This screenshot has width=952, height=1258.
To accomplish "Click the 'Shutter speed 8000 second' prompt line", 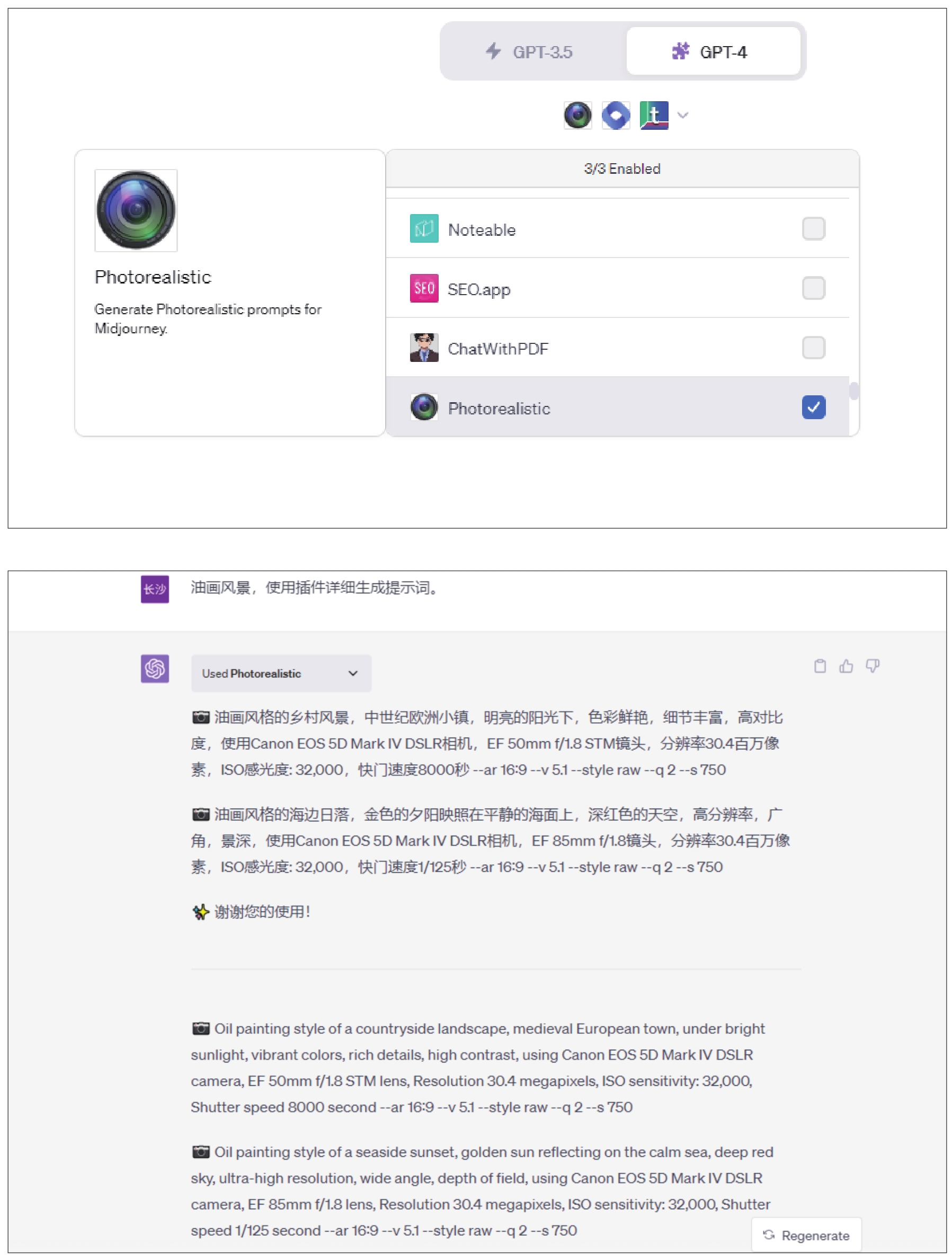I will coord(412,1107).
